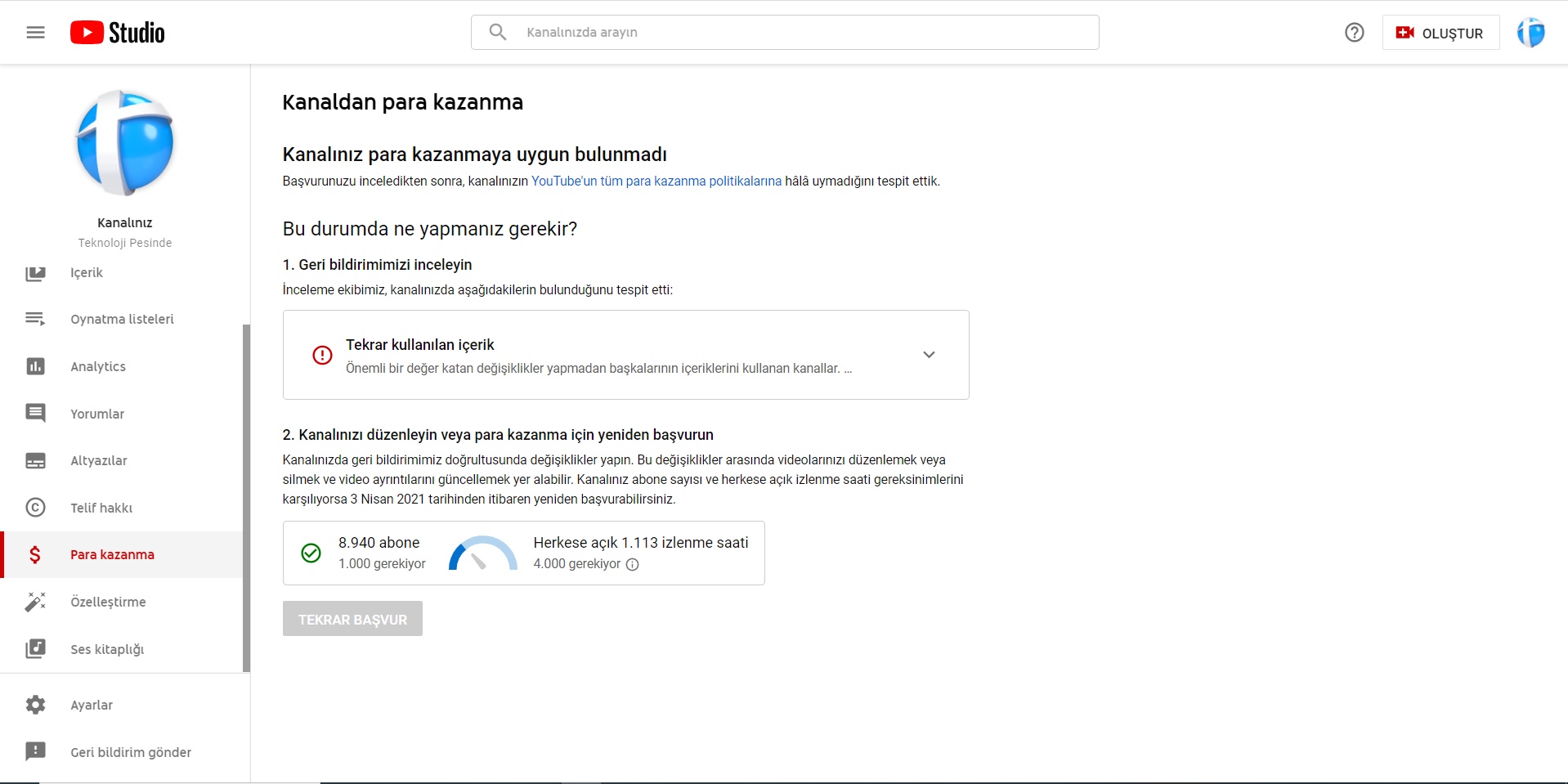Click the 1.000 gerekiyor text

coord(382,564)
